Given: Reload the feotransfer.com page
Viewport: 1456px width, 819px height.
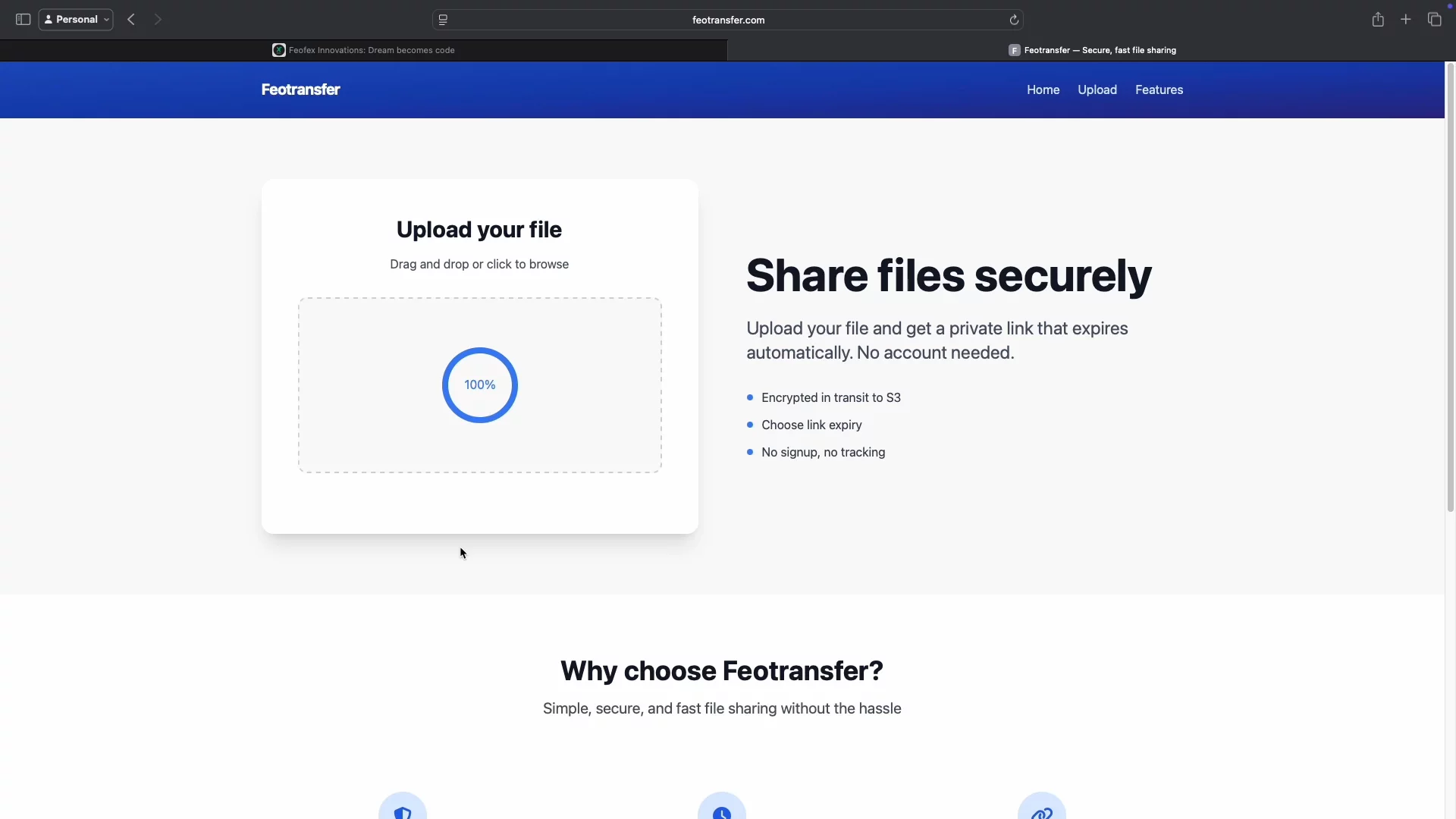Looking at the screenshot, I should pyautogui.click(x=1015, y=20).
